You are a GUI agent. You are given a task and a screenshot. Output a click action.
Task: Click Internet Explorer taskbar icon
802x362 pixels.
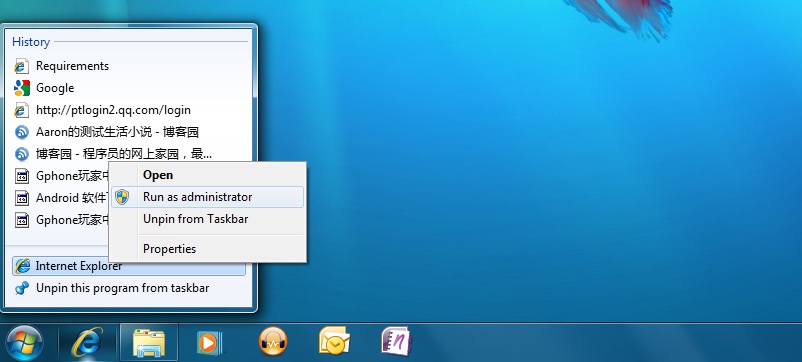coord(87,342)
